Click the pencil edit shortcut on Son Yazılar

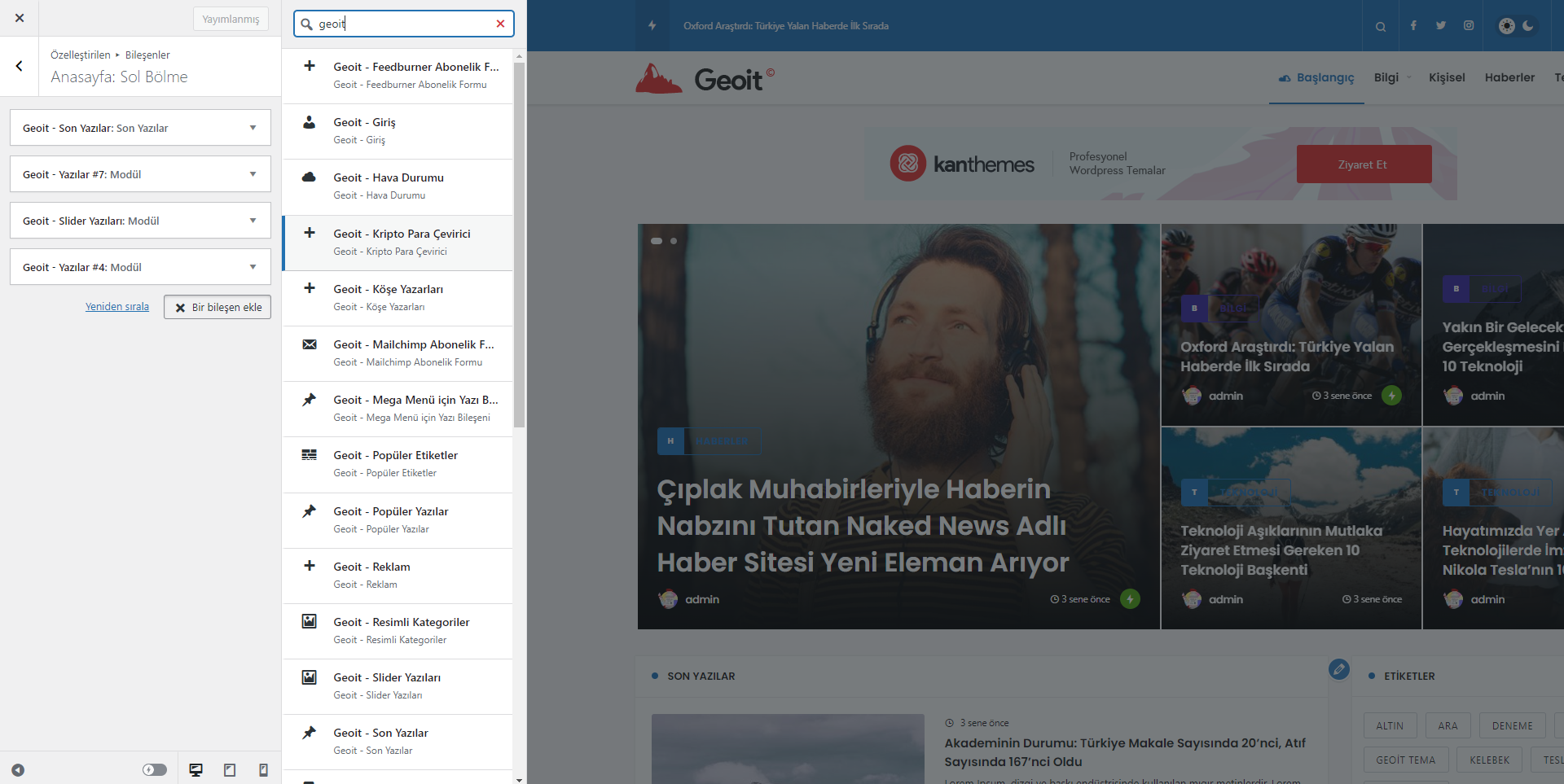pos(1338,669)
